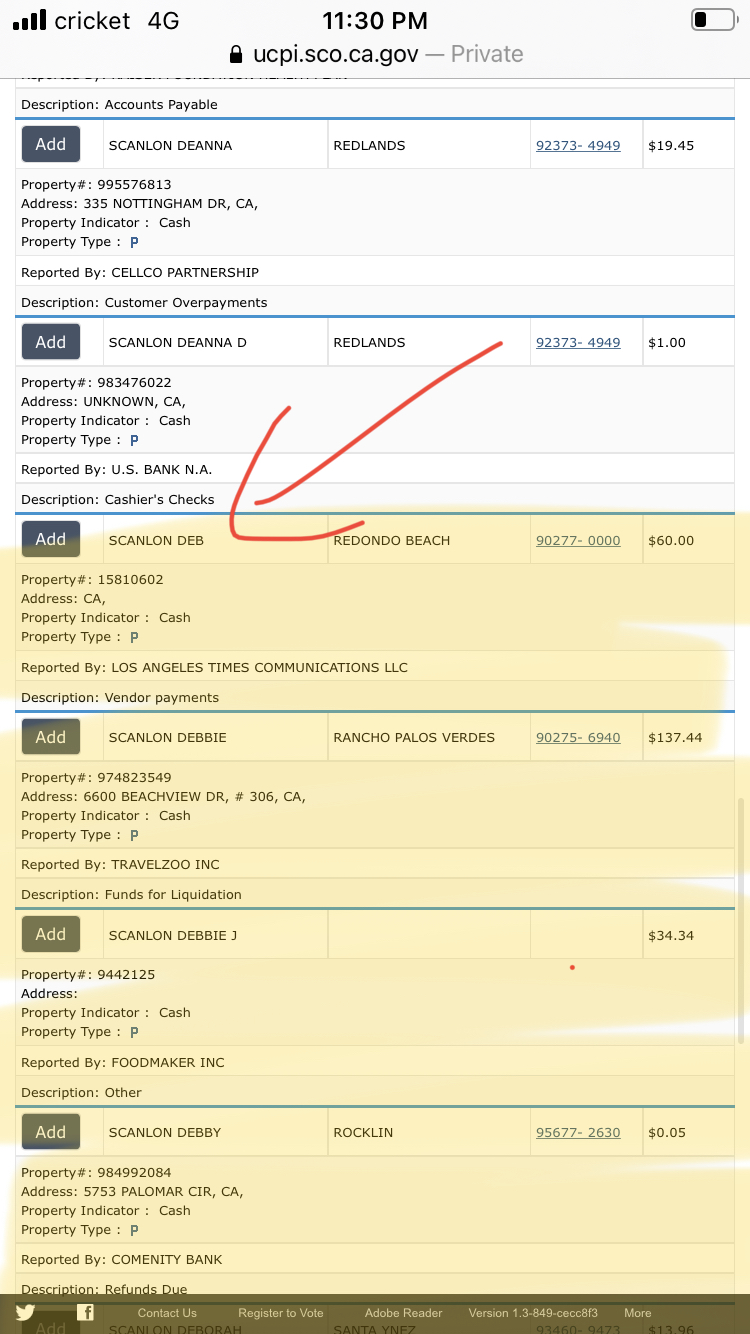Select the amount $137.44
The image size is (750, 1334).
coord(675,737)
